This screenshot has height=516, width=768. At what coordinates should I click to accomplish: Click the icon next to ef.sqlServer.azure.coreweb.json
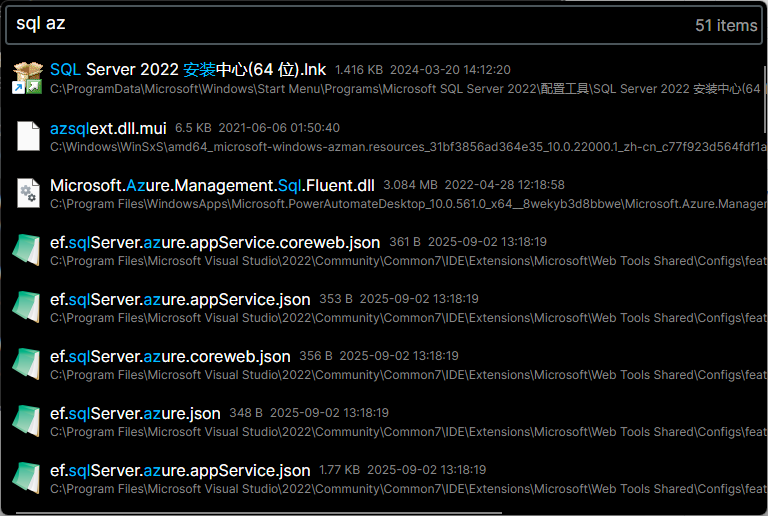click(27, 364)
